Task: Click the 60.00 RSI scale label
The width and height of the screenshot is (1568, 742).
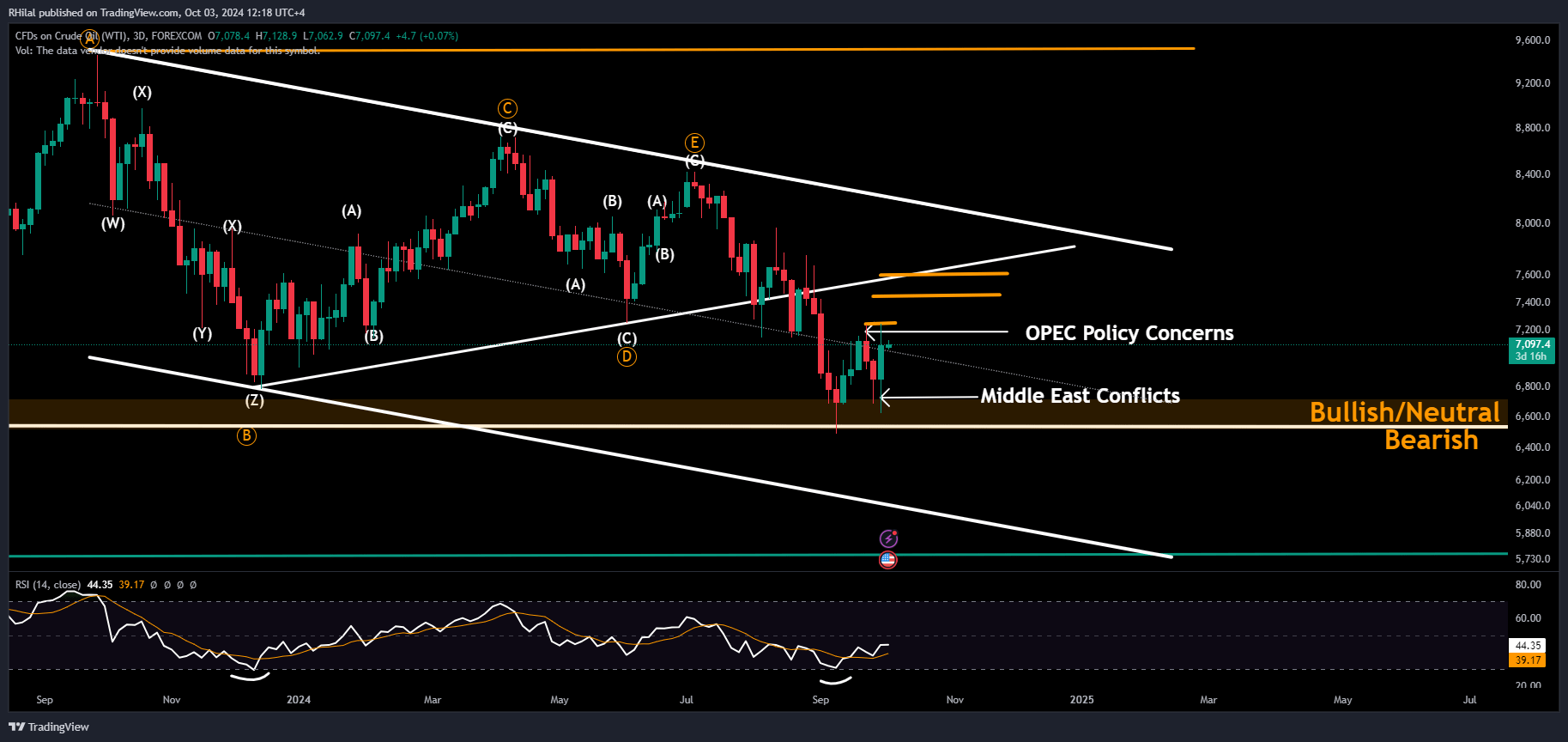Action: [1529, 618]
